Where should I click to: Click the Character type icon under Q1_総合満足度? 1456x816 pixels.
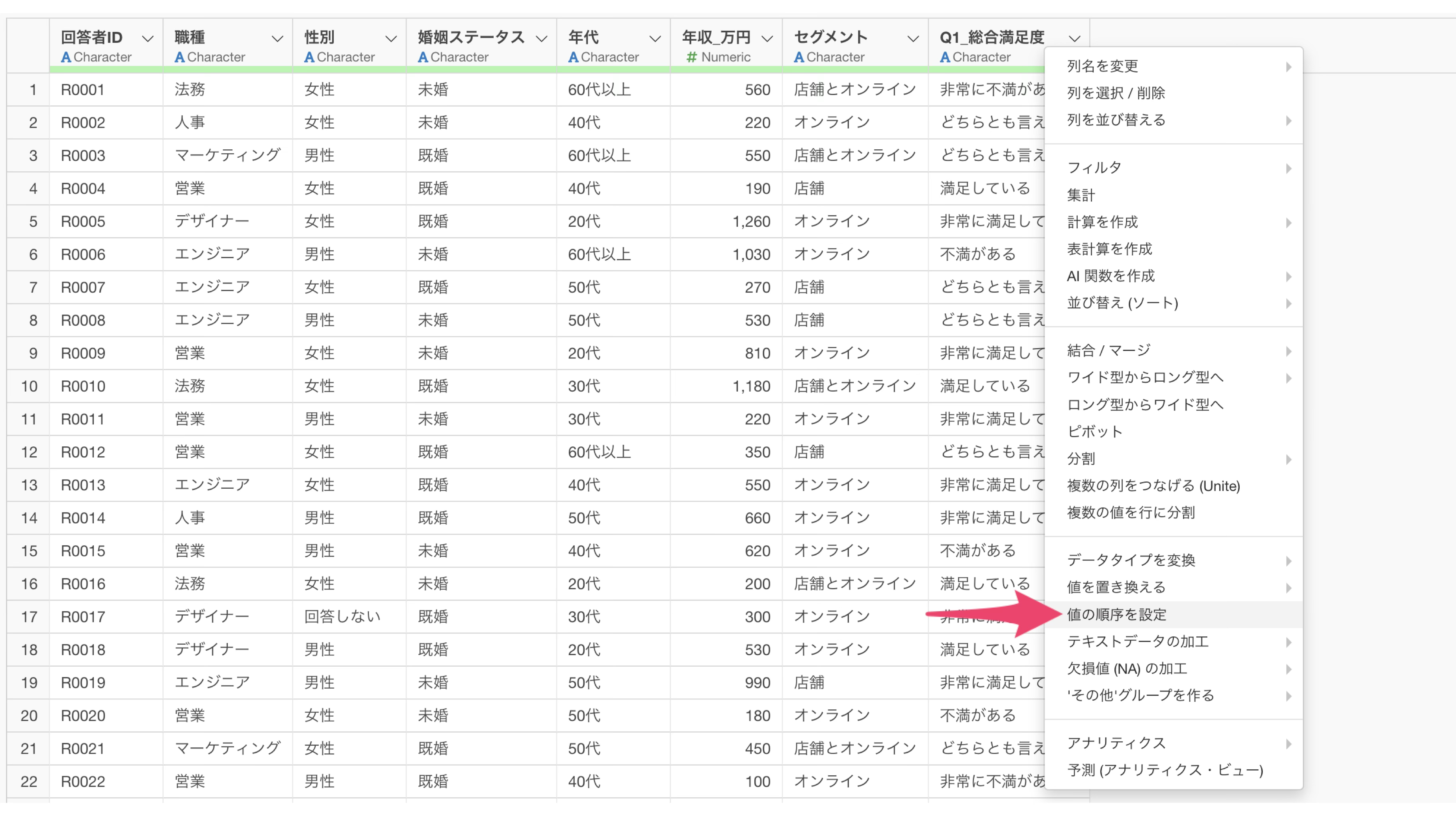(944, 57)
